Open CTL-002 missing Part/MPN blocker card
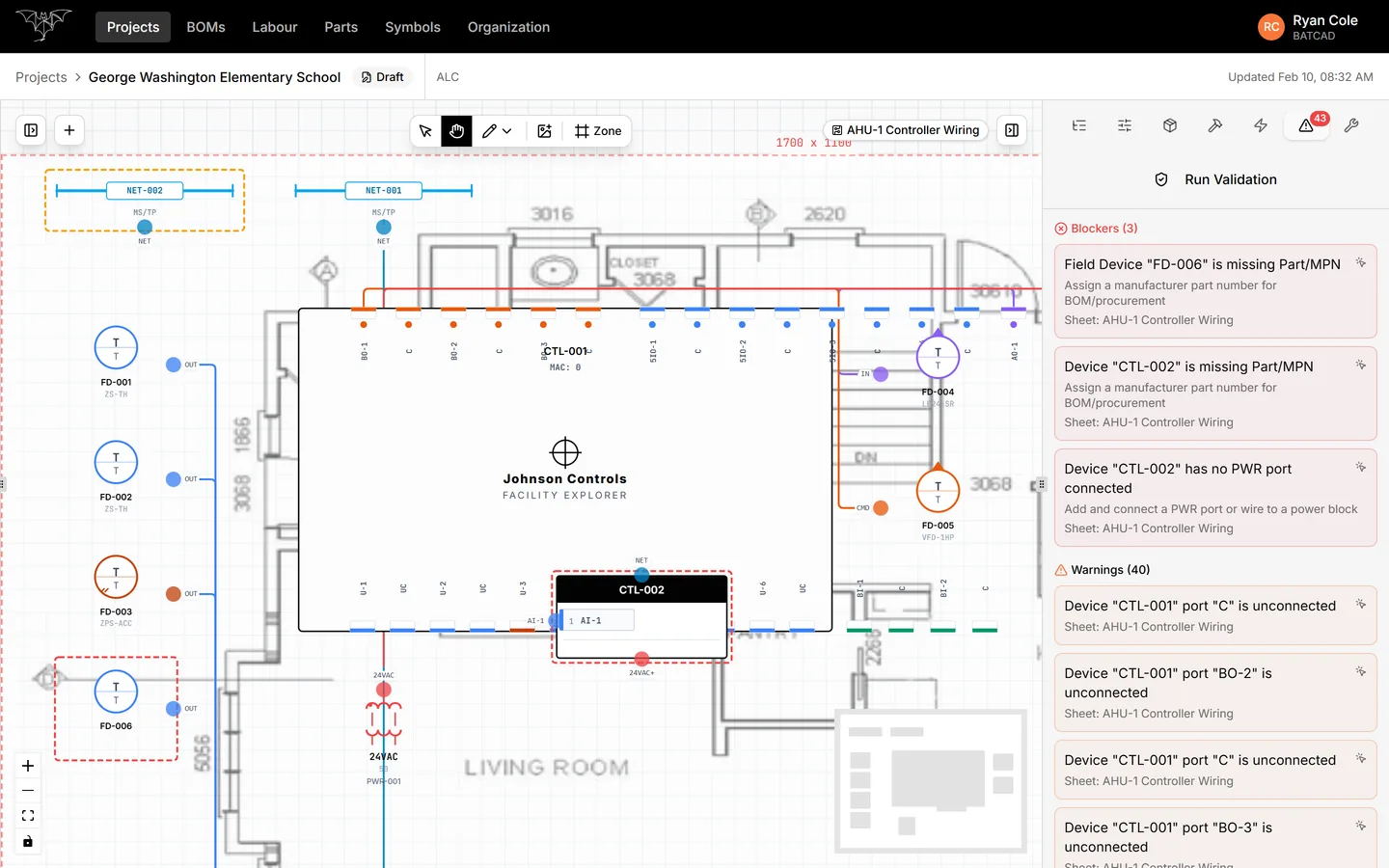The height and width of the screenshot is (868, 1389). tap(1215, 393)
